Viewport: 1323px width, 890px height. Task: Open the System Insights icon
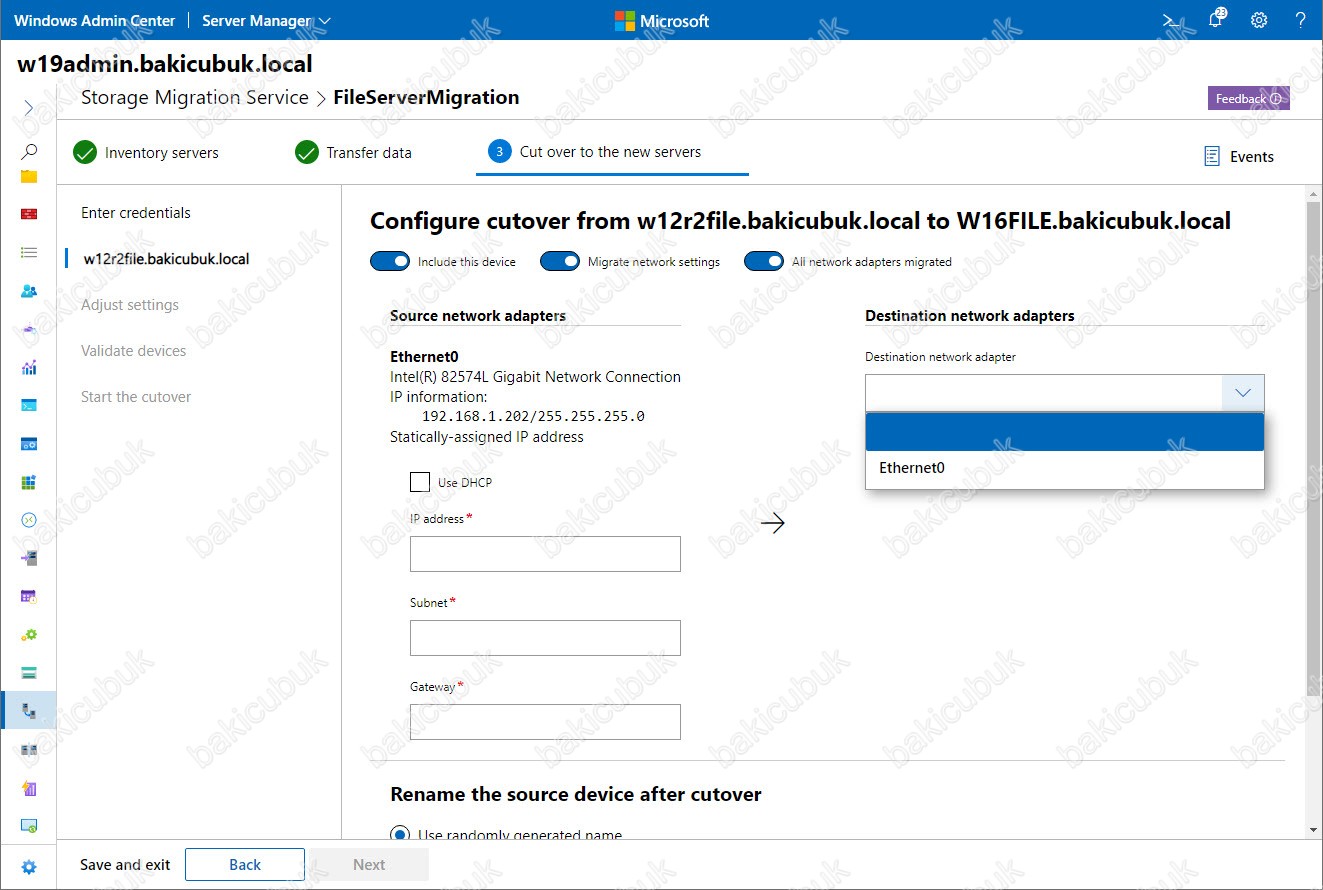(29, 788)
